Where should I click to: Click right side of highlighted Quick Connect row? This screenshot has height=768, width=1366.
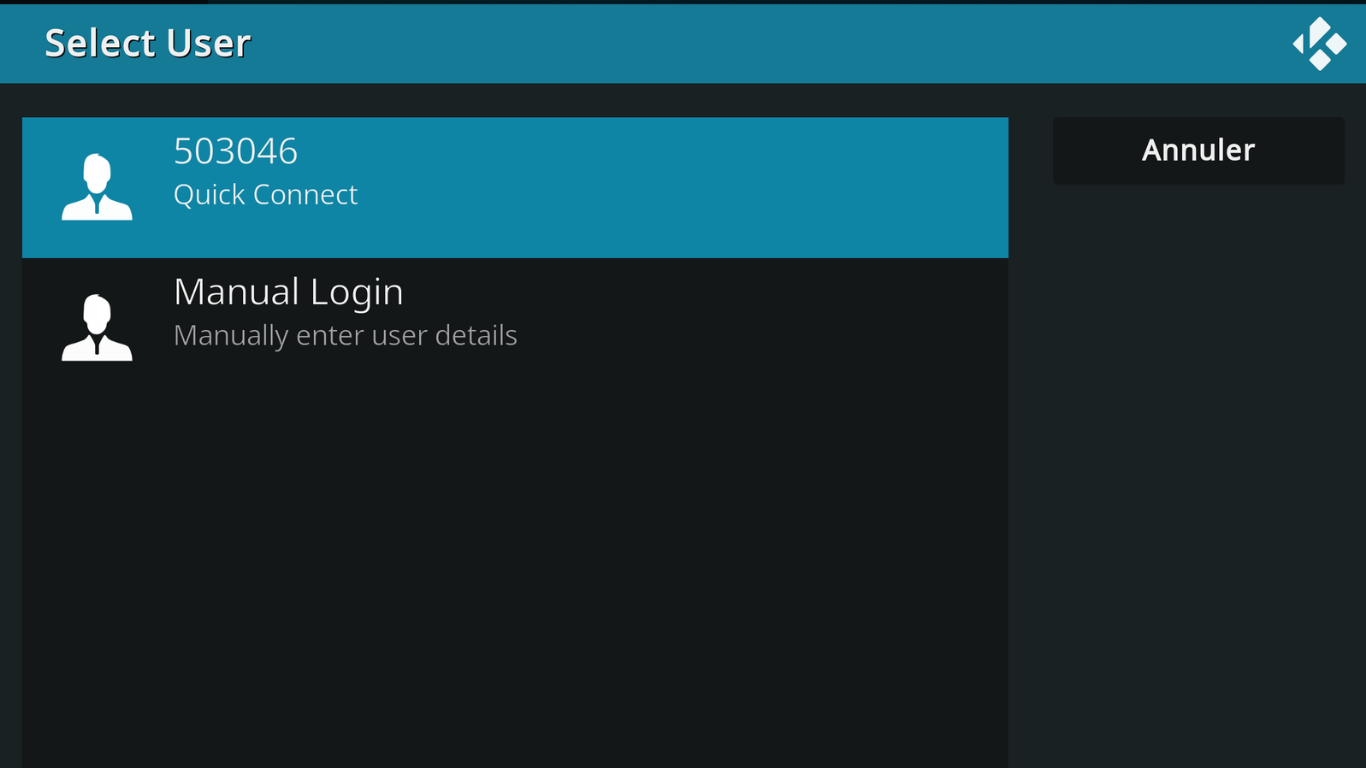coord(850,187)
